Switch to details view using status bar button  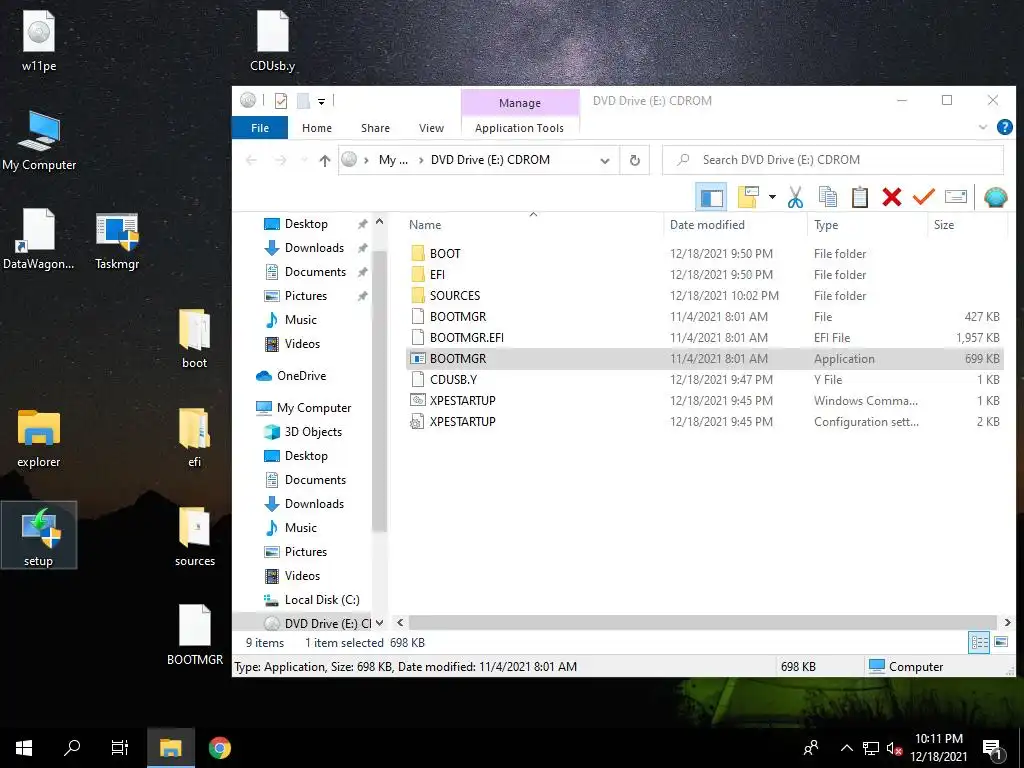(x=979, y=643)
